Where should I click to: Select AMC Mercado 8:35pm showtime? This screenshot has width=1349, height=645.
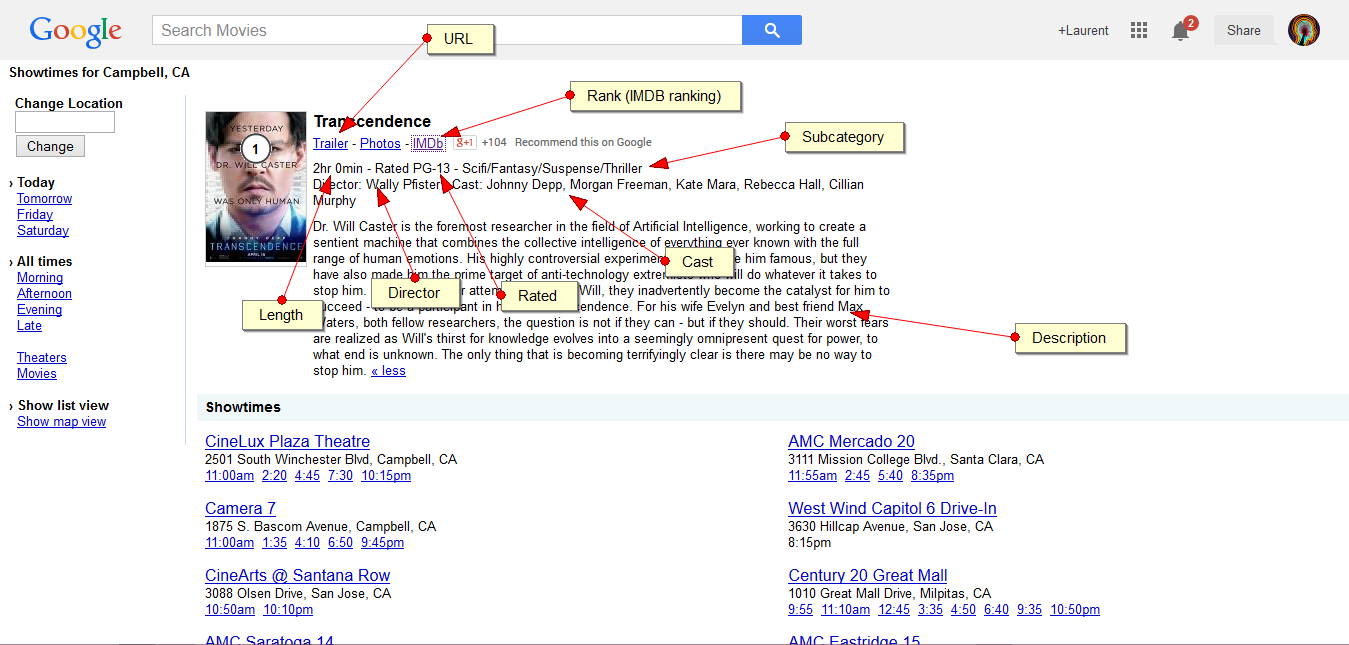pos(932,476)
